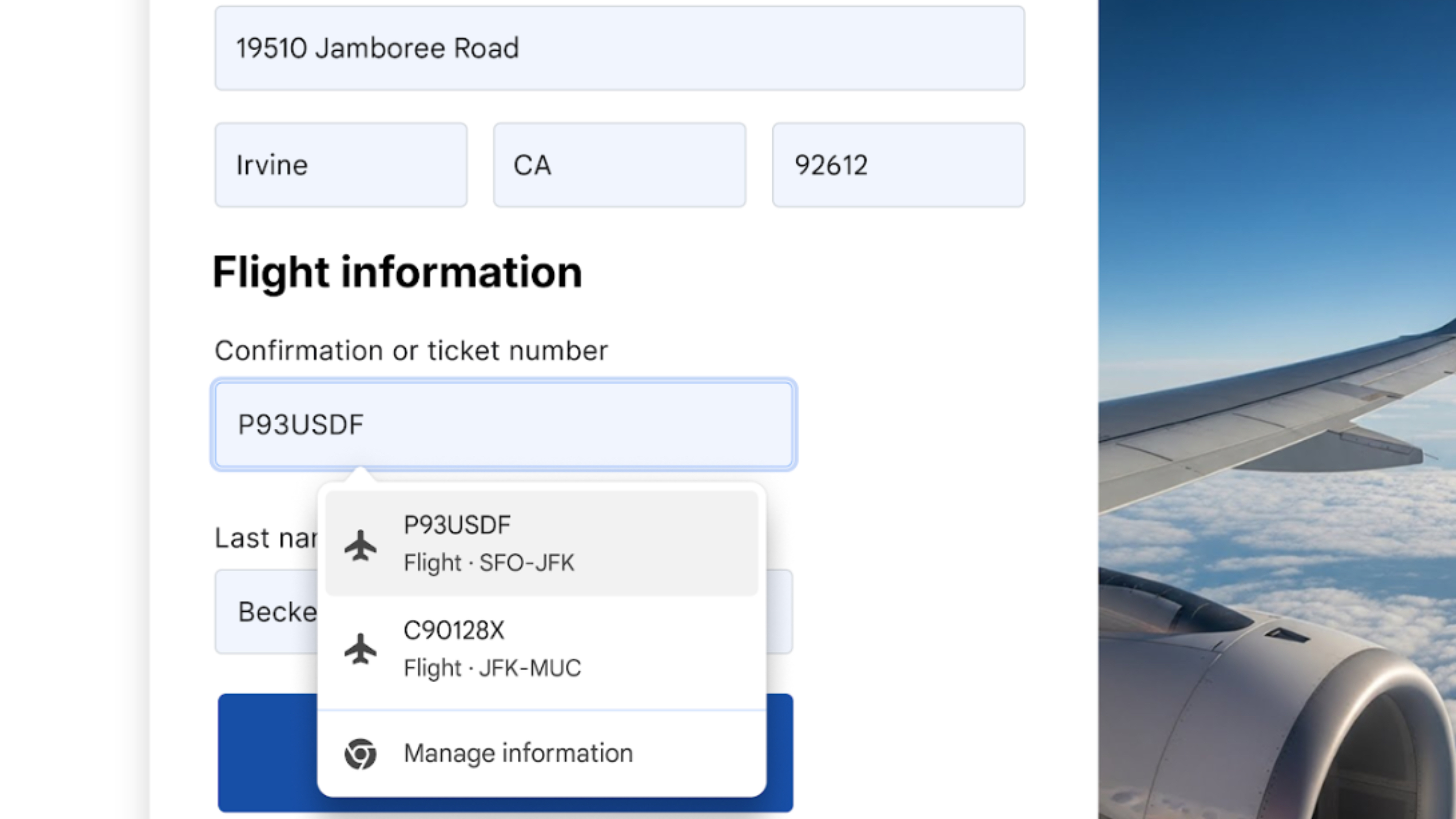The width and height of the screenshot is (1456, 819).
Task: Select the C90128X JFK-MUC flight suggestion
Action: point(543,649)
